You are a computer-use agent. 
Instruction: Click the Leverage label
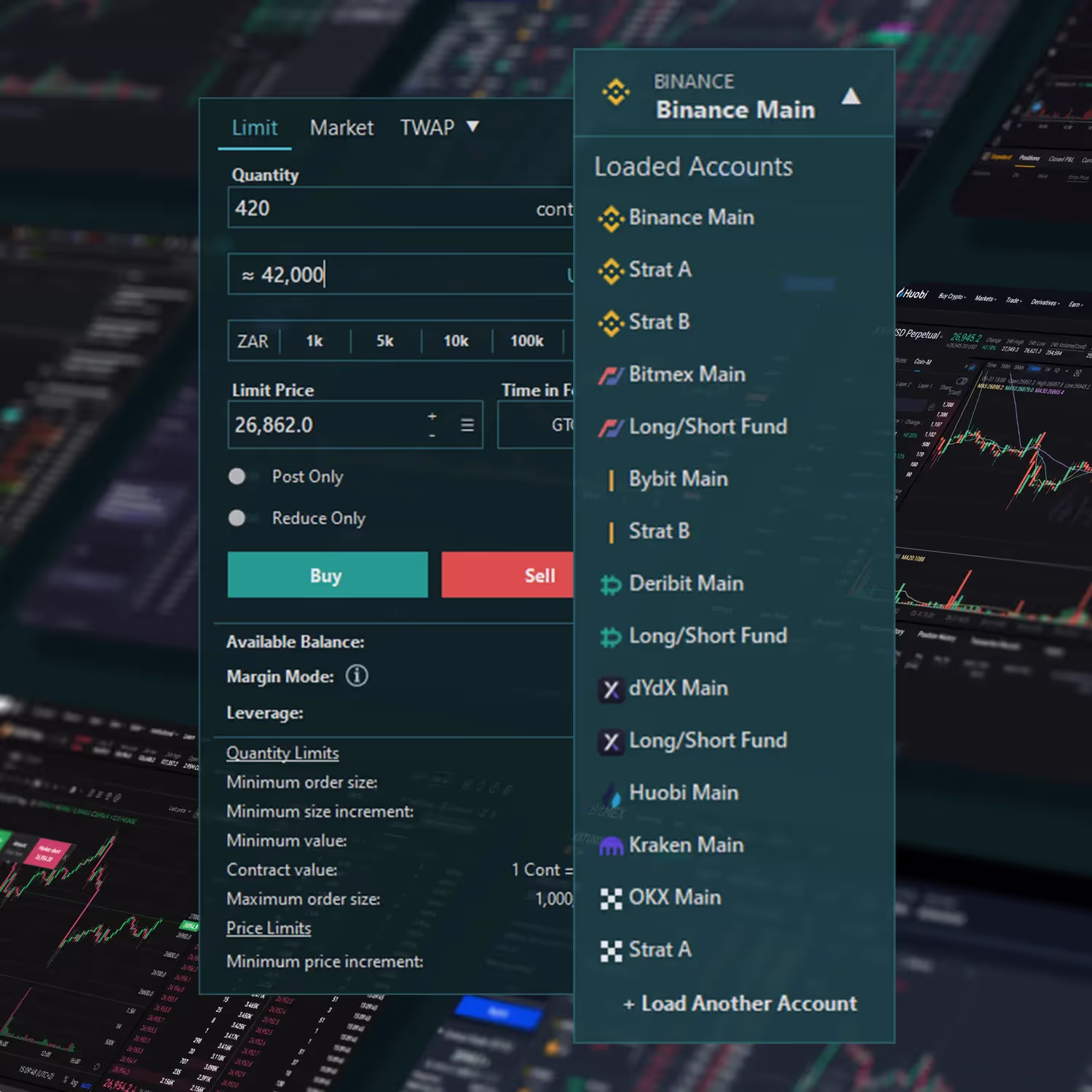click(265, 713)
